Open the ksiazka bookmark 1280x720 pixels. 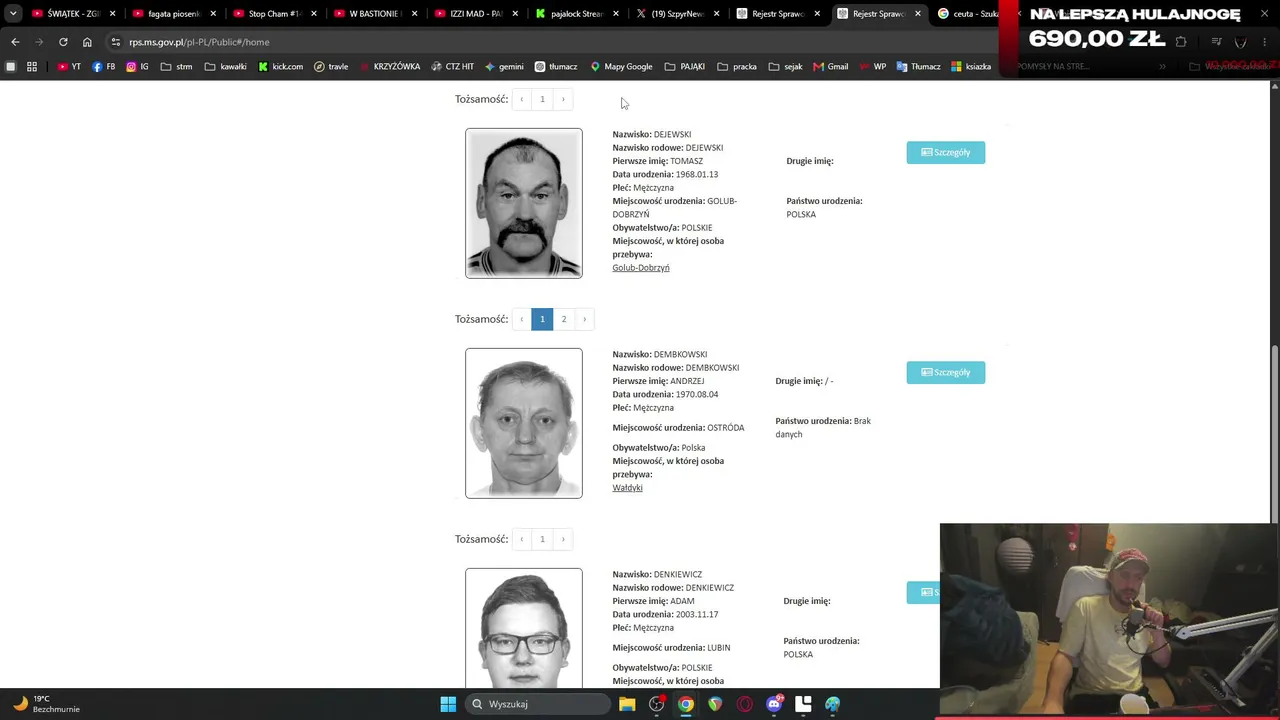click(971, 66)
